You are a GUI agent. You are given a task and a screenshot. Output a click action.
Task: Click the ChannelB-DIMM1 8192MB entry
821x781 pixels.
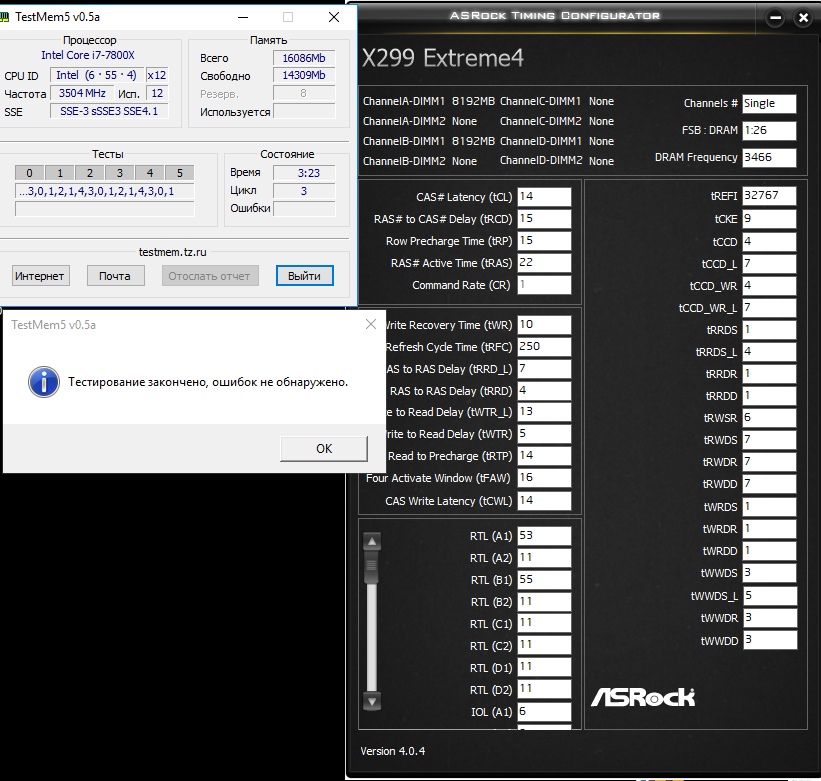tap(428, 141)
